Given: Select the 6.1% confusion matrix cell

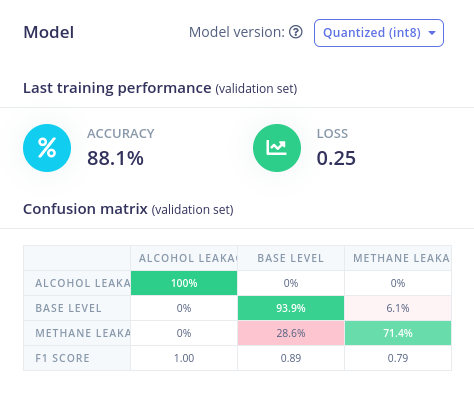Looking at the screenshot, I should point(398,308).
